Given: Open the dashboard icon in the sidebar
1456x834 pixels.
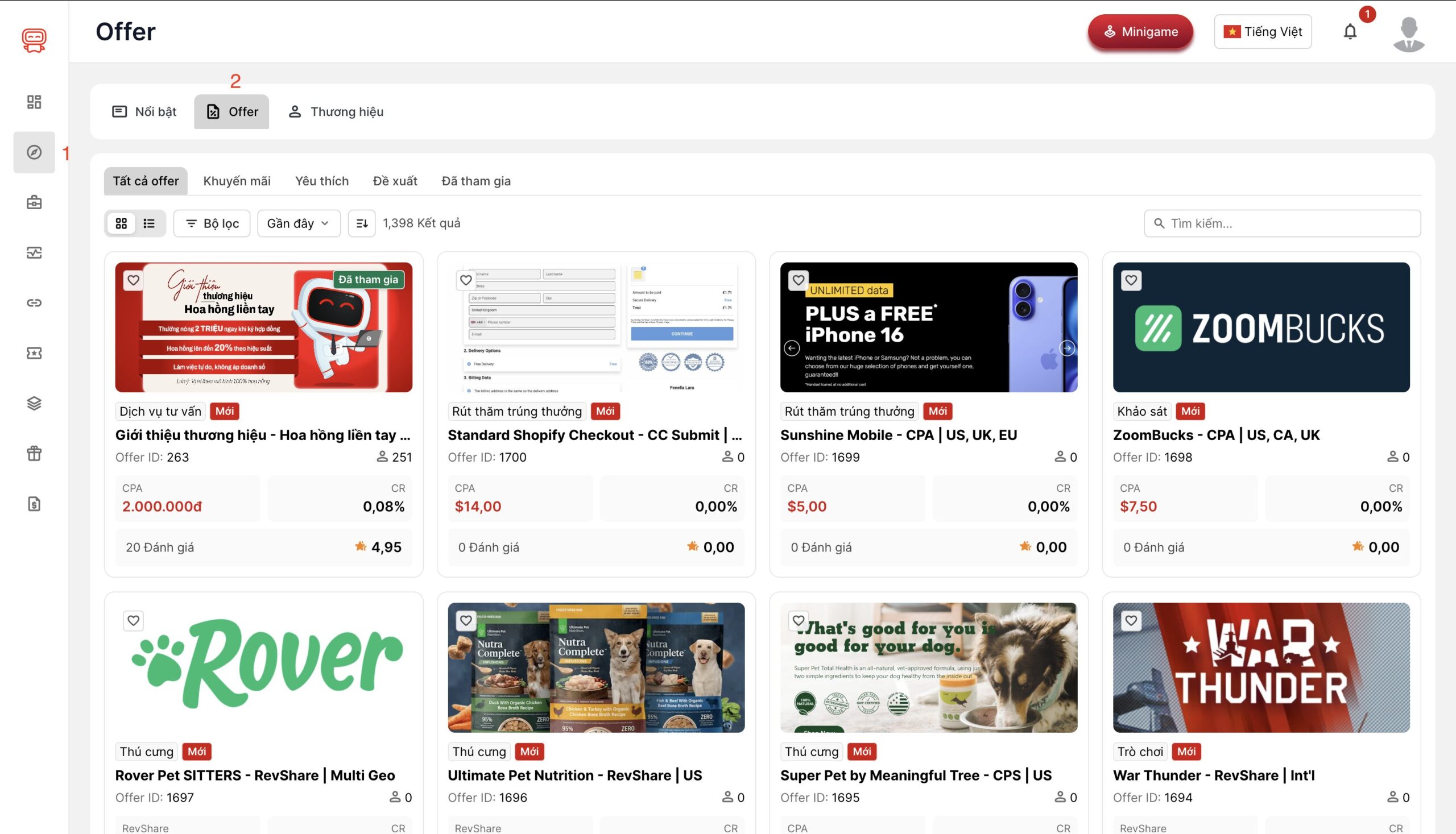Looking at the screenshot, I should click(34, 102).
